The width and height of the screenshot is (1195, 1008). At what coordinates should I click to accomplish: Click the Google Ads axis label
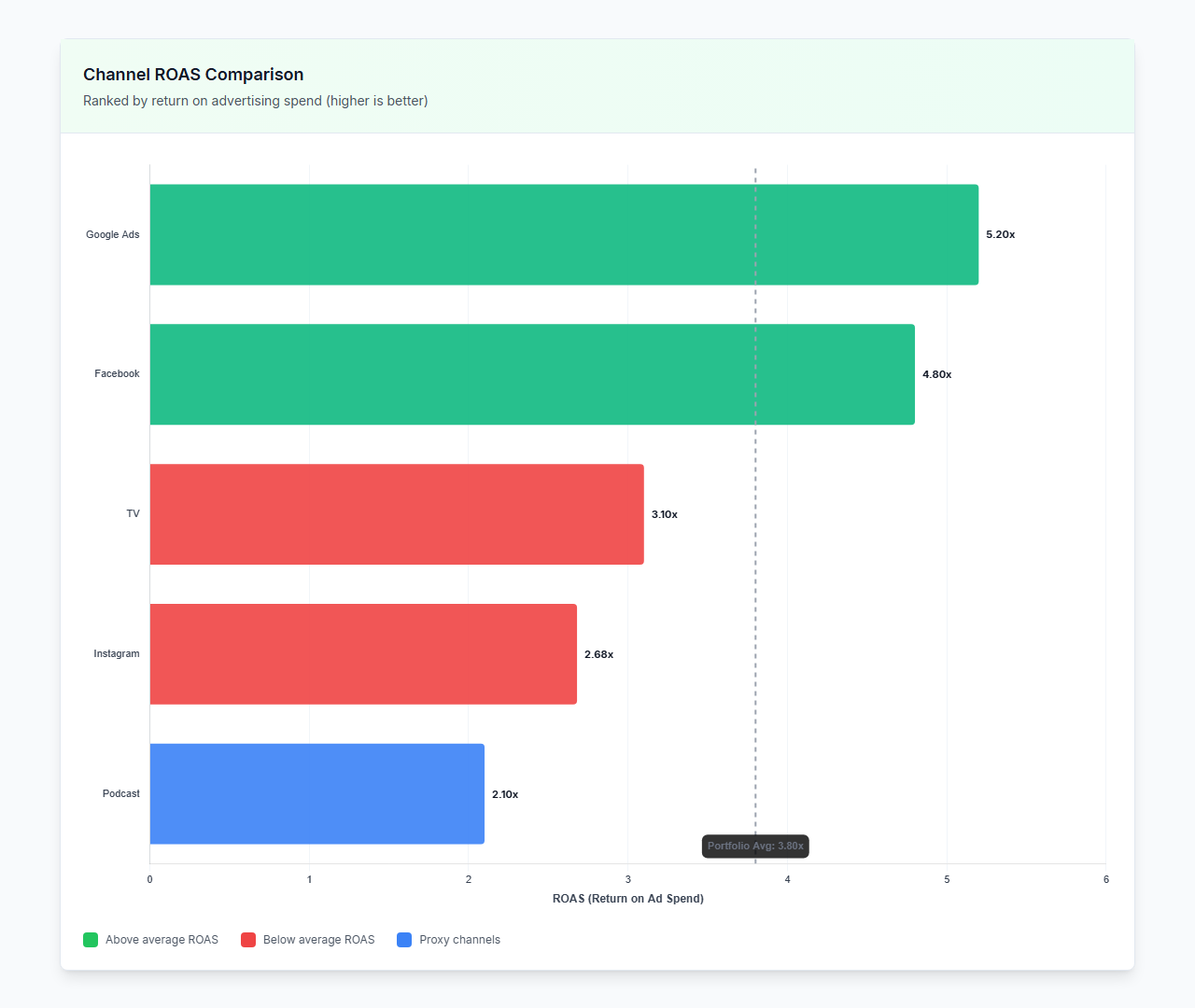113,234
